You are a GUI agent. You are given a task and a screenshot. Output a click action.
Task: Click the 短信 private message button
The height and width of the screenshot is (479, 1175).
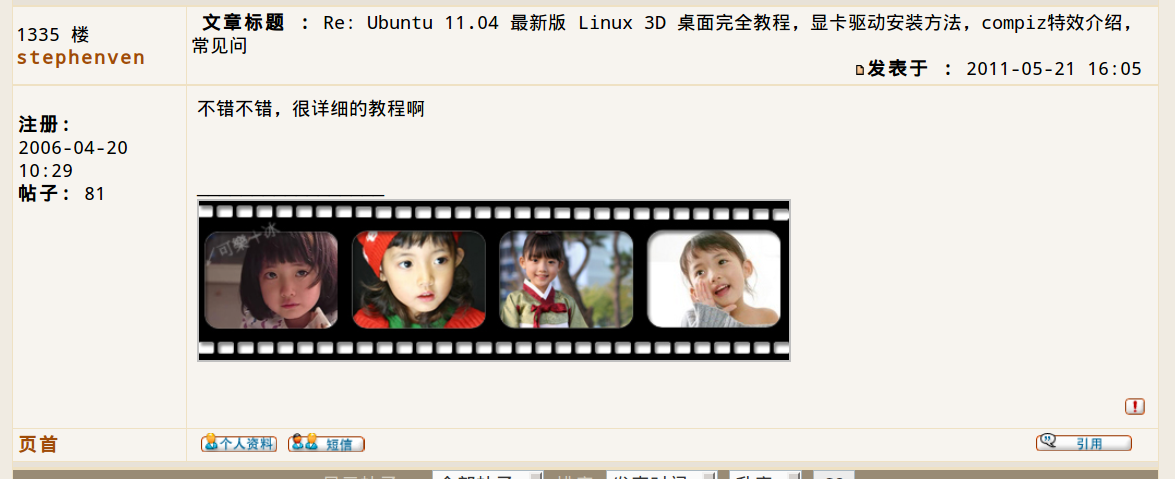326,444
